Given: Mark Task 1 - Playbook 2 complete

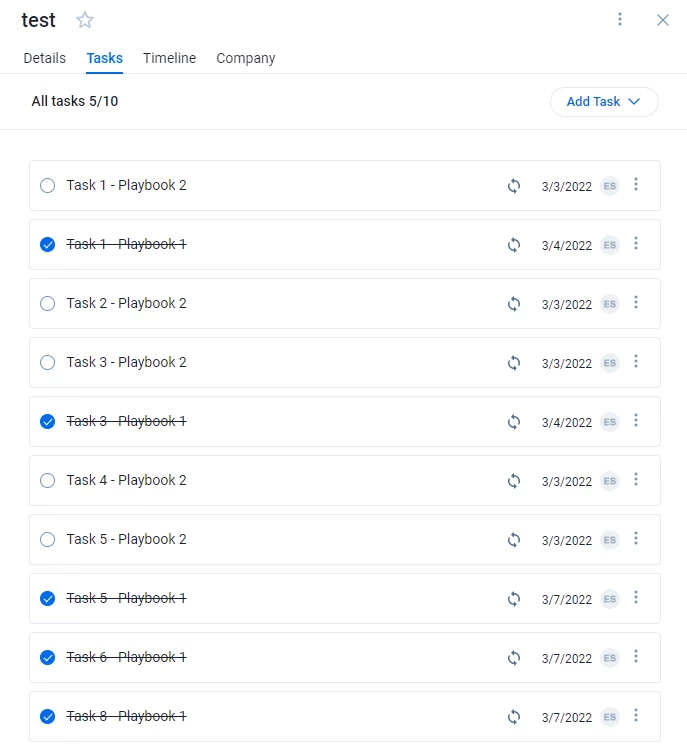Looking at the screenshot, I should pyautogui.click(x=47, y=185).
